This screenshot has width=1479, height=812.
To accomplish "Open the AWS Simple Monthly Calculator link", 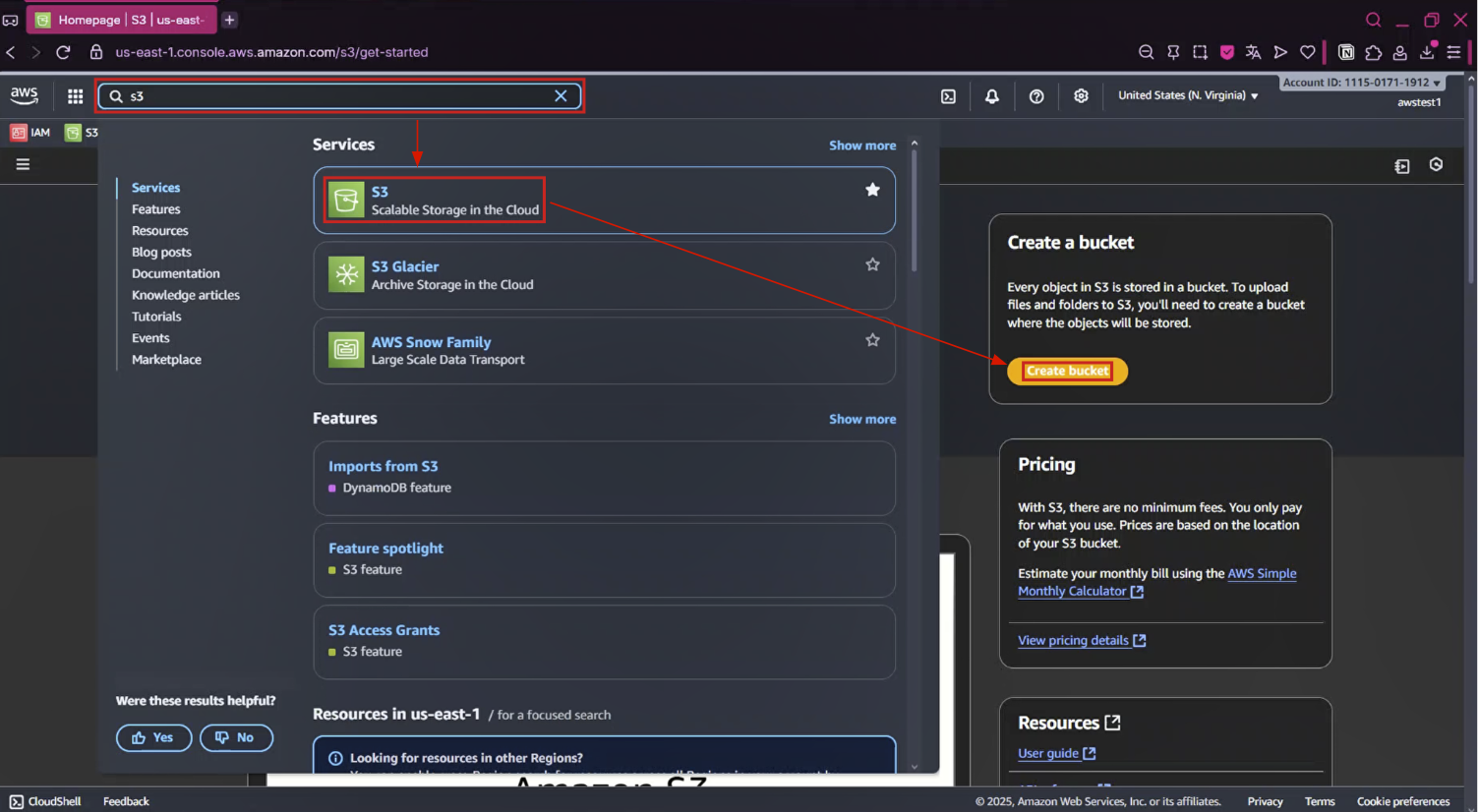I will [x=1157, y=582].
